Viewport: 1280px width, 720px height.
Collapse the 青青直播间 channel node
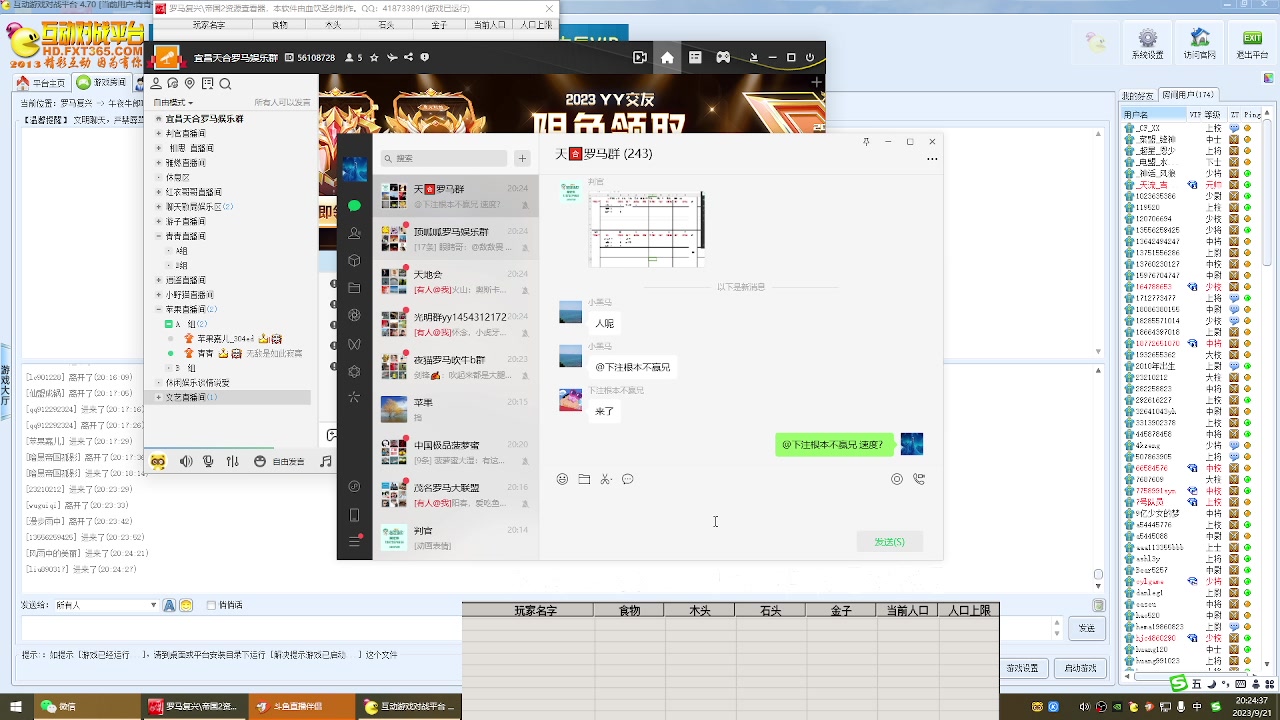coord(158,236)
